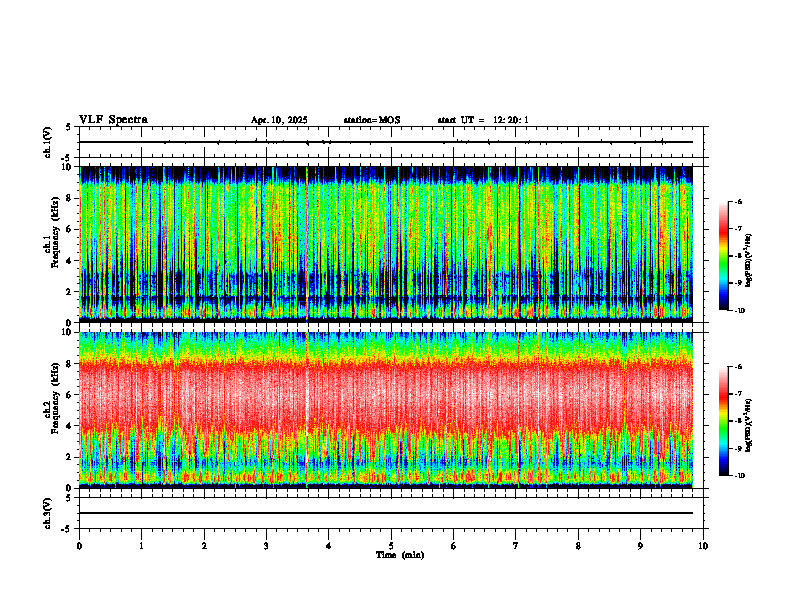This screenshot has height=612, width=792.
Task: Click the ch.3(V) waveform axis label
Action: coord(48,513)
